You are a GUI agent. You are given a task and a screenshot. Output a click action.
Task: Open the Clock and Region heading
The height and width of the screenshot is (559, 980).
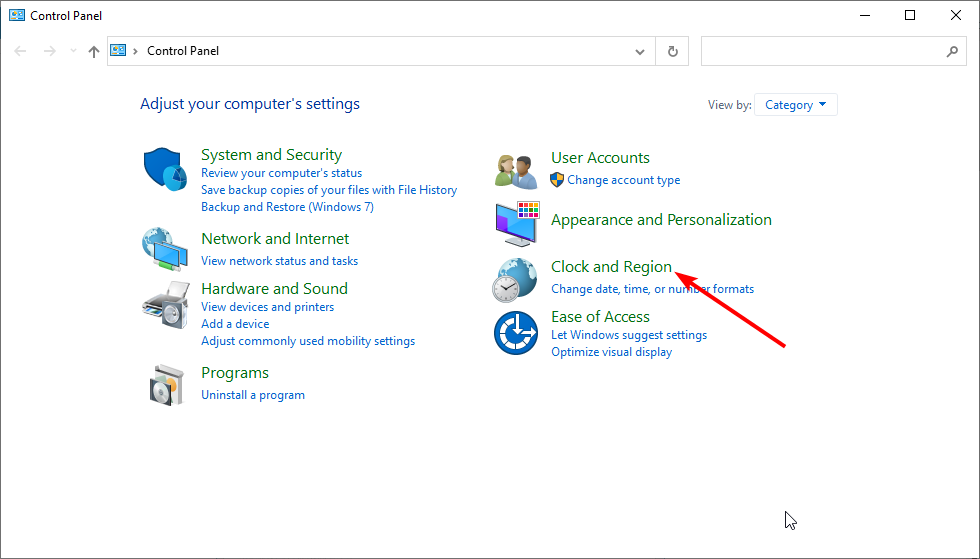click(x=611, y=266)
